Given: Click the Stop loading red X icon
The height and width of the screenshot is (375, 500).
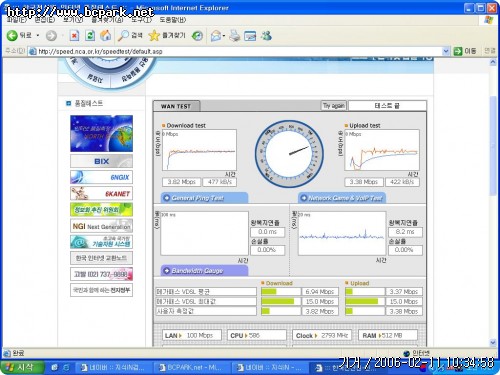Looking at the screenshot, I should point(74,35).
